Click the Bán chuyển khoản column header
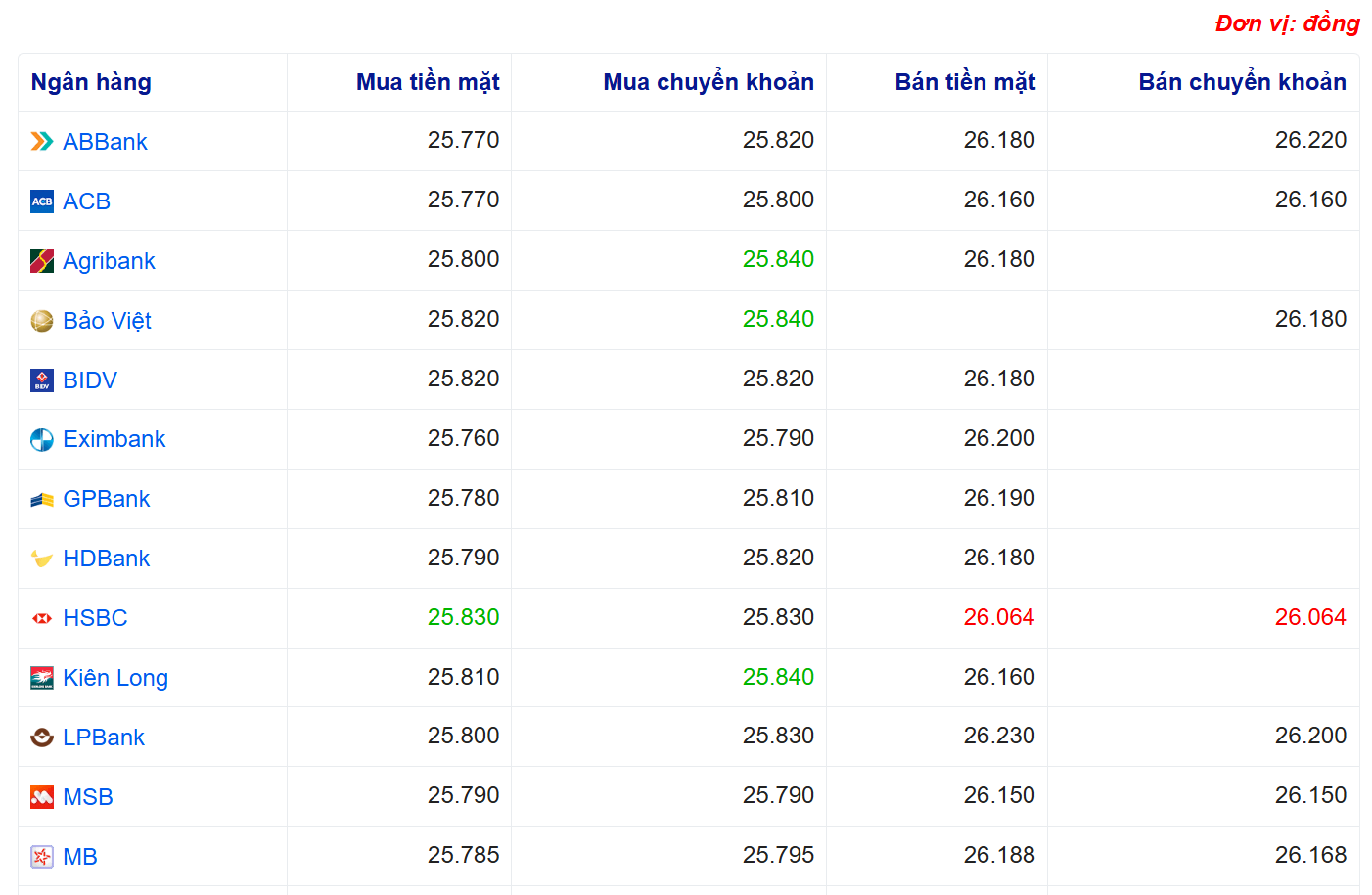This screenshot has height=895, width=1372. (x=1242, y=82)
